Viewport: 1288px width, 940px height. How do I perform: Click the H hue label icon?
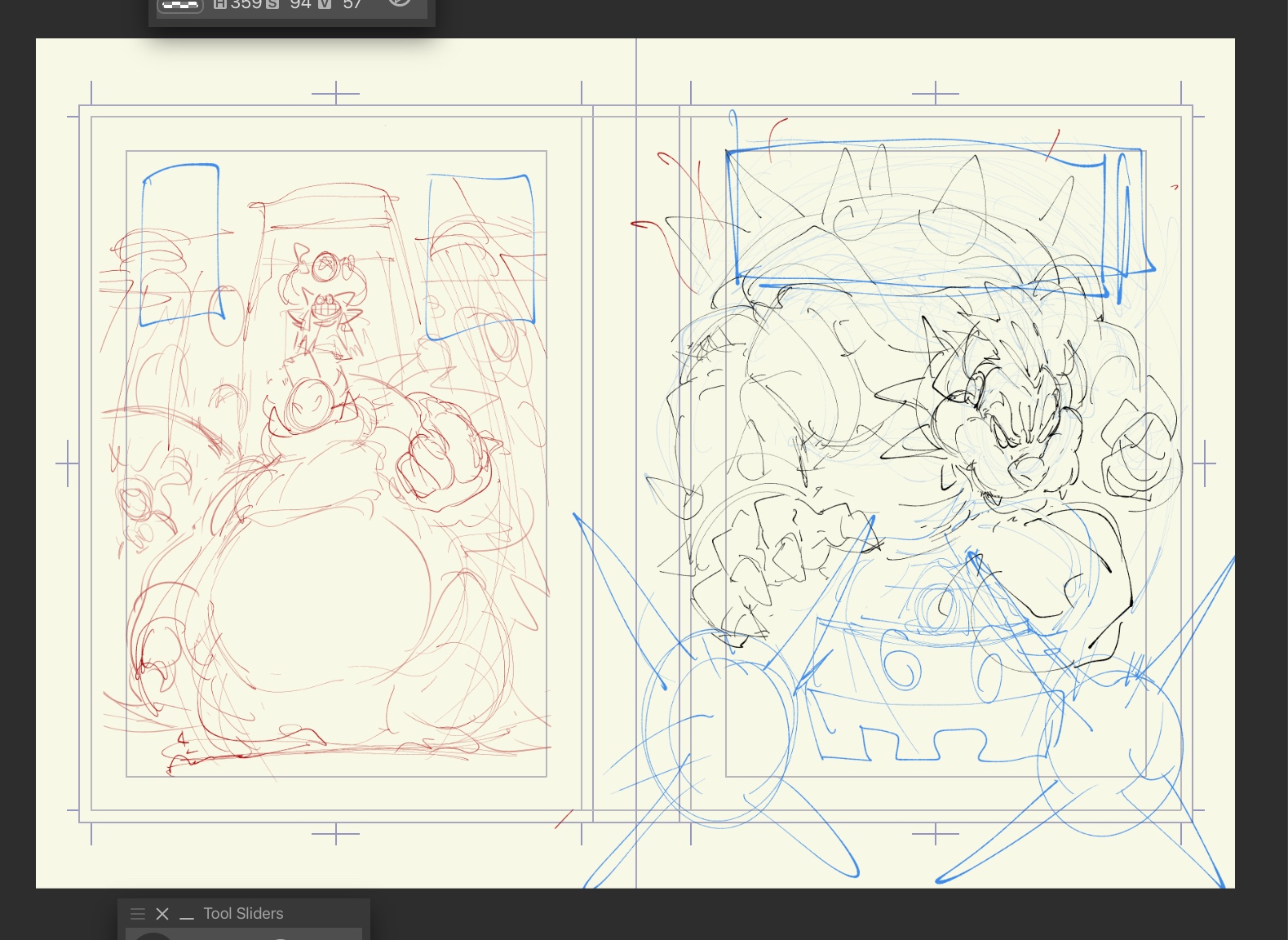click(x=220, y=4)
